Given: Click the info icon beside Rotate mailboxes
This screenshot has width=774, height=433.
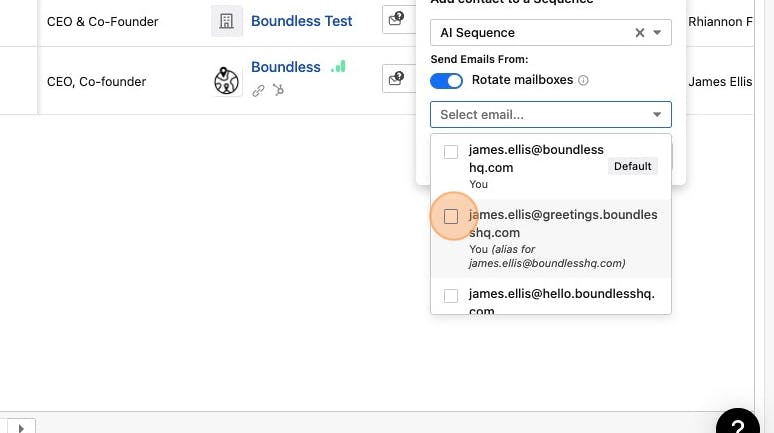Looking at the screenshot, I should coord(583,80).
